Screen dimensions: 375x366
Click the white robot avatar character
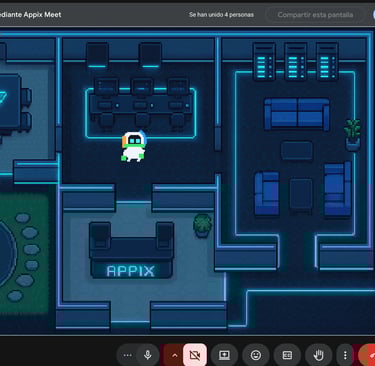tap(133, 146)
